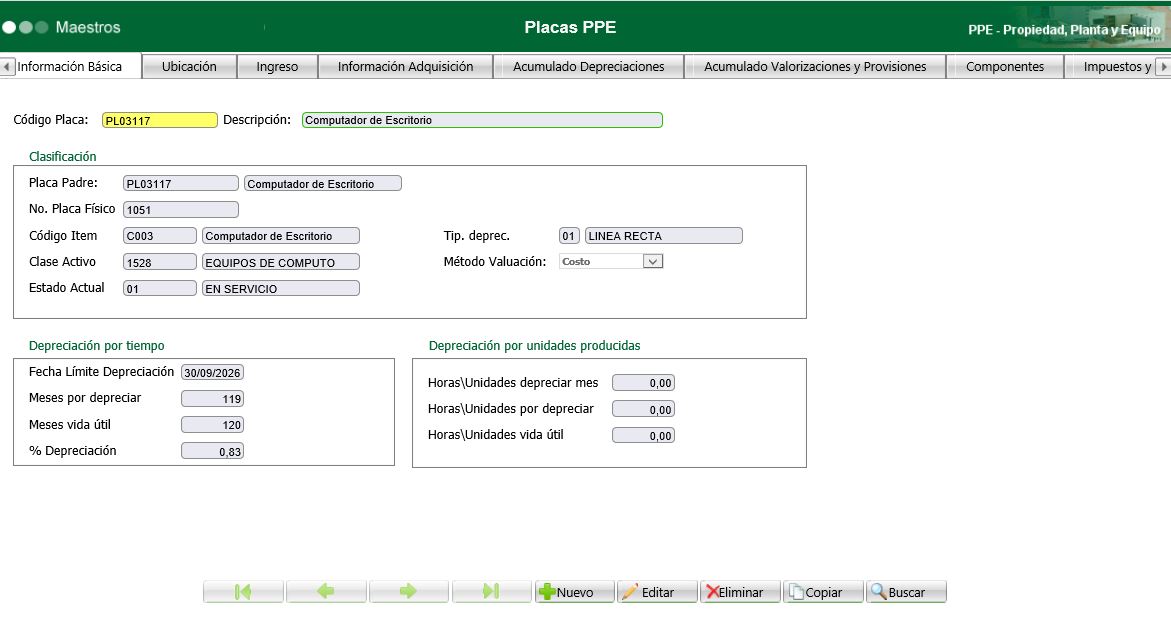This screenshot has height=641, width=1171.
Task: Open the Ingreso tab
Action: pos(277,66)
